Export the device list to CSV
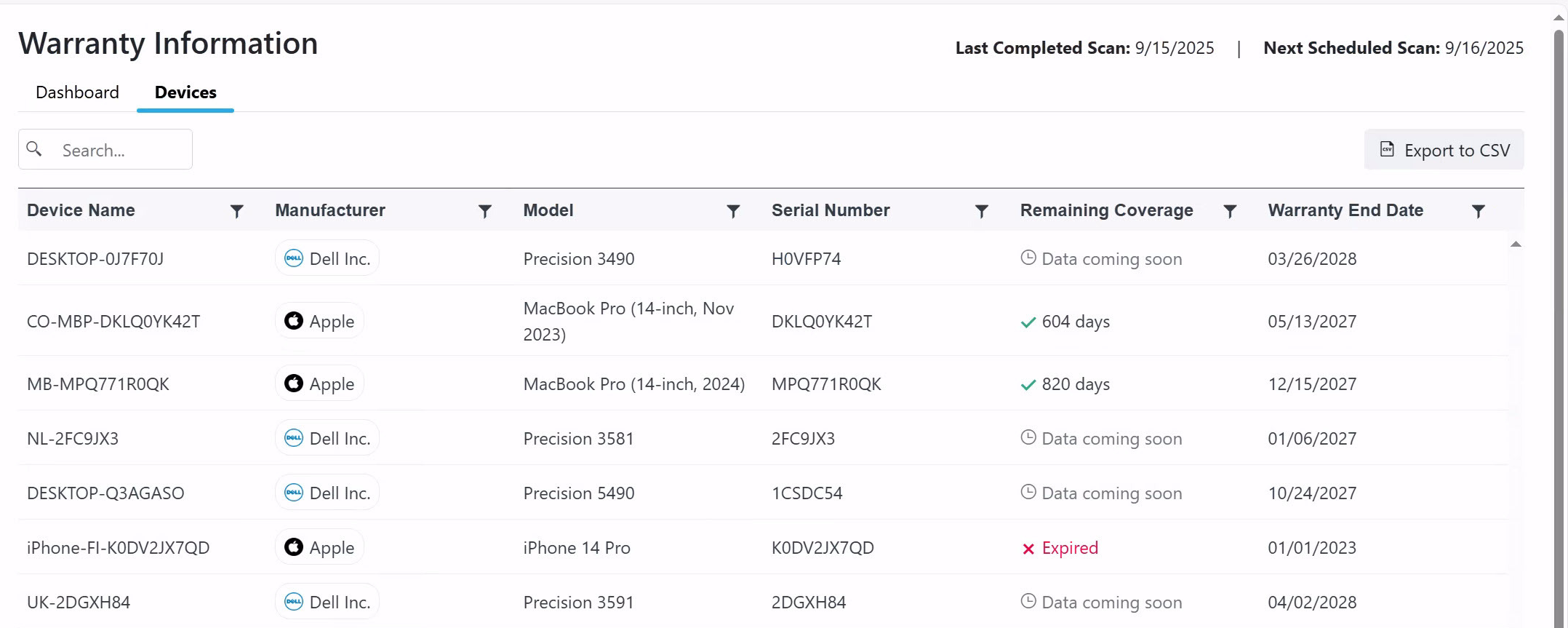Viewport: 1568px width, 628px height. click(1444, 150)
